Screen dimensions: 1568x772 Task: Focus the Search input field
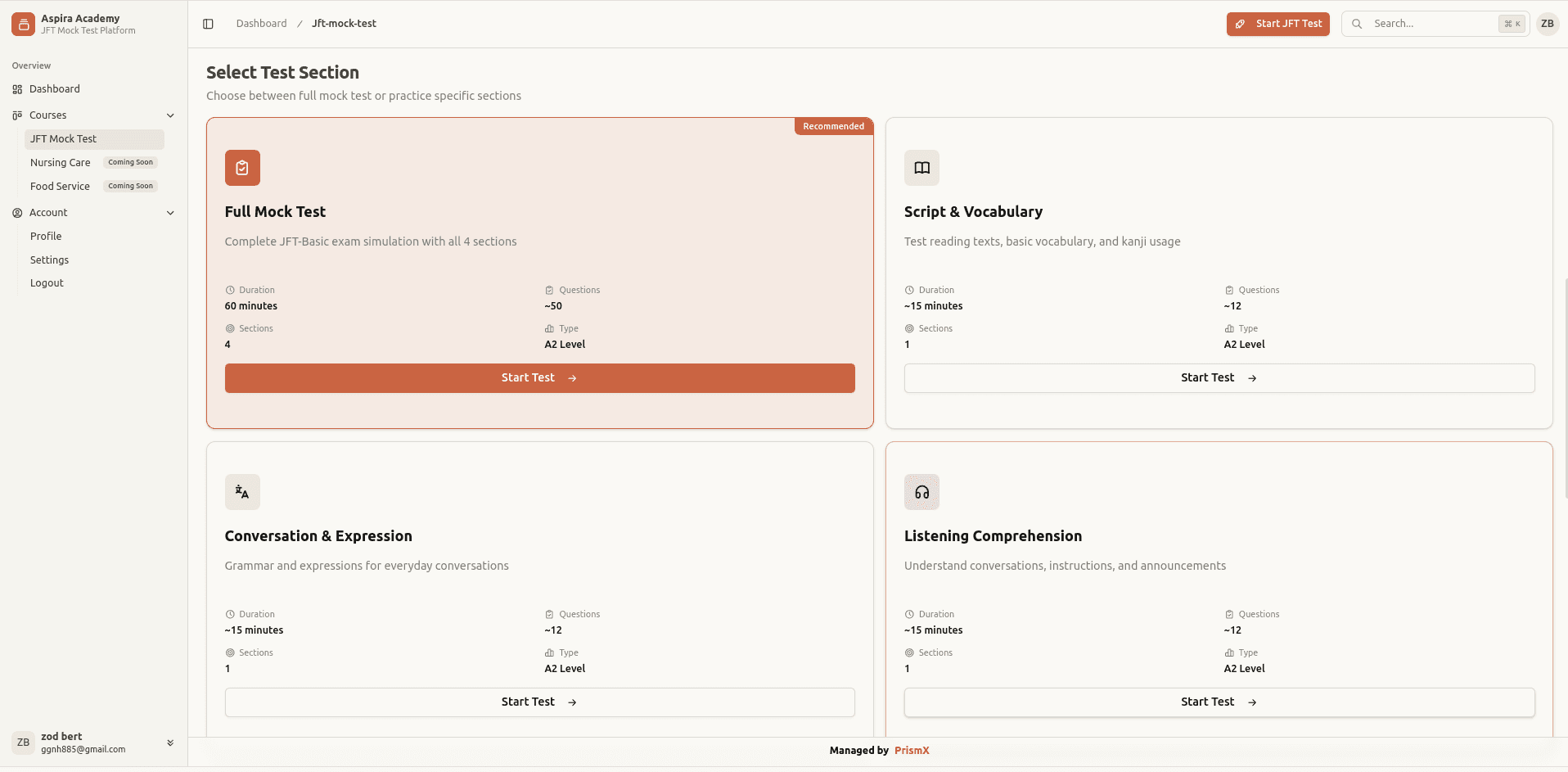[1435, 24]
